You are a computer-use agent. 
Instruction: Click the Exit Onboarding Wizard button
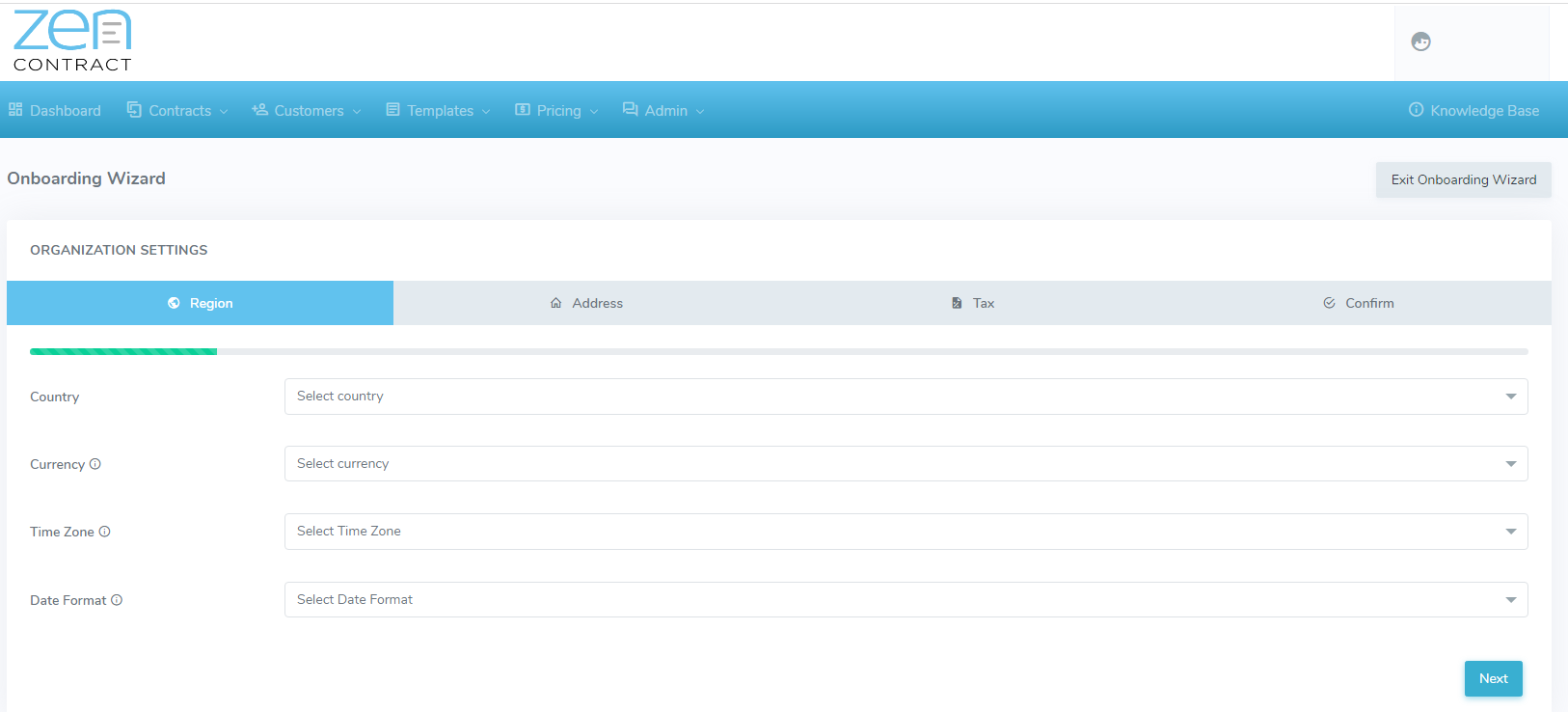(1464, 179)
